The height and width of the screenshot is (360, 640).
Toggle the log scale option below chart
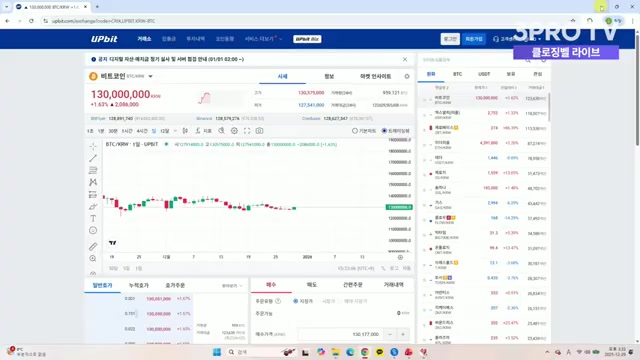394,268
